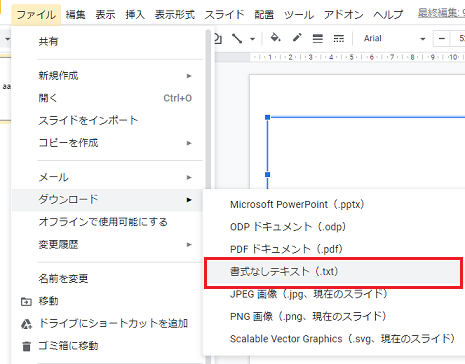Open the Arial font dropdown

tap(394, 39)
